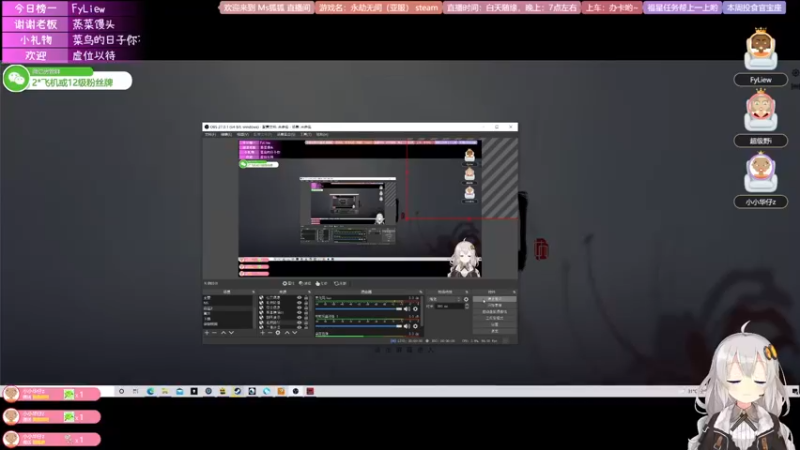Toggle visibility eye of the third source row

pyautogui.click(x=299, y=307)
